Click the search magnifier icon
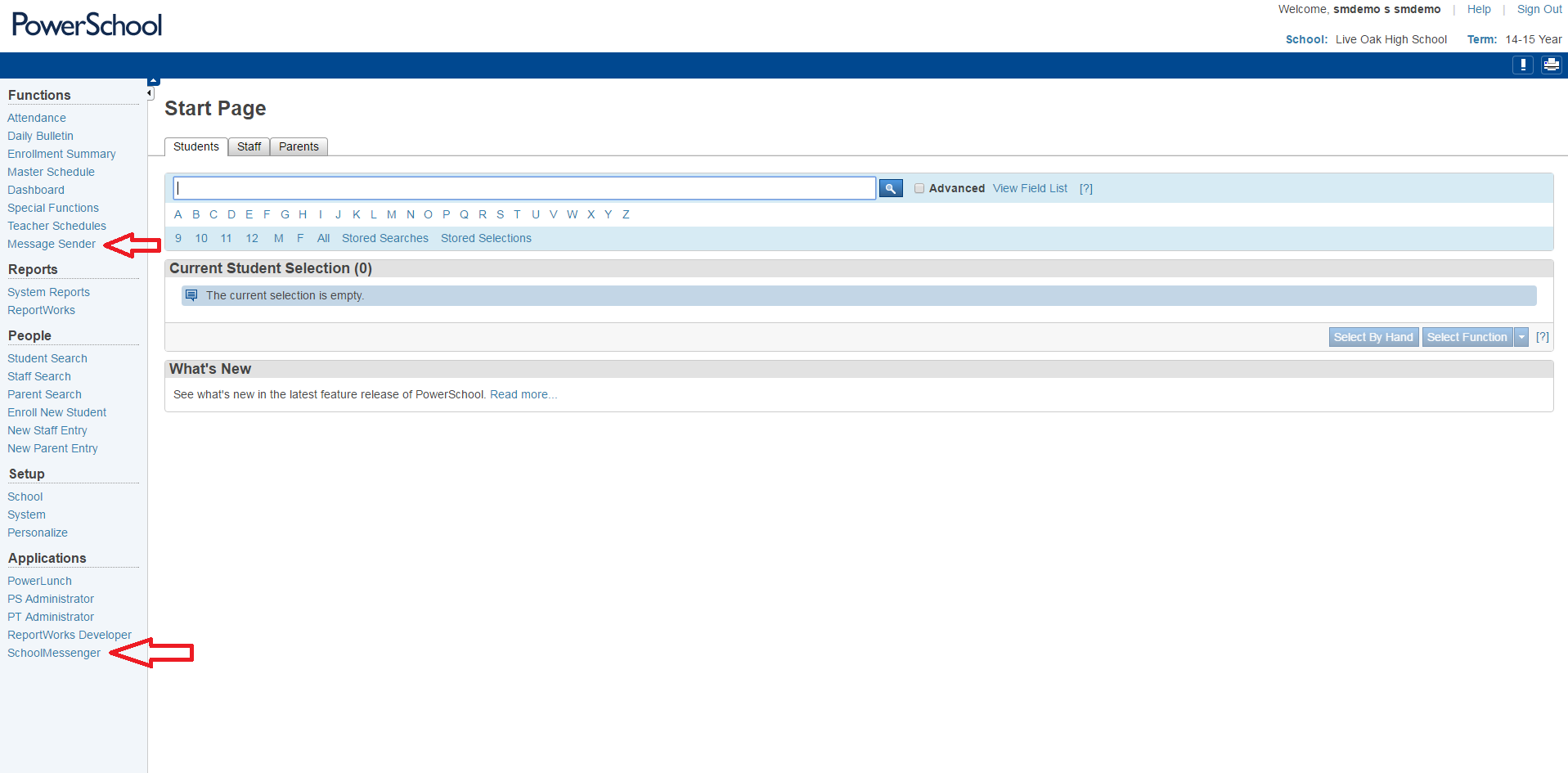1568x773 pixels. [890, 187]
